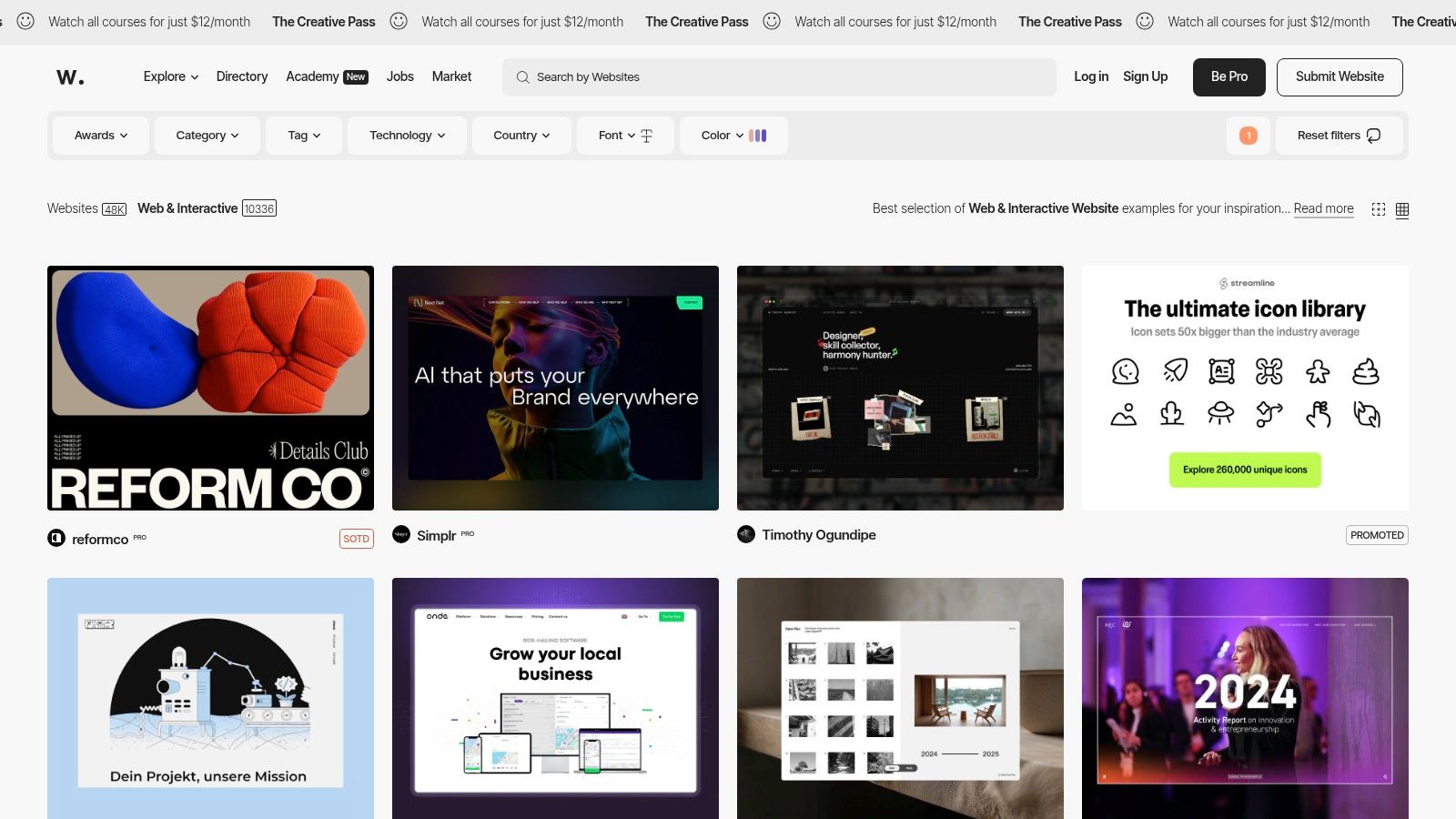The width and height of the screenshot is (1456, 819).
Task: Click the Log in link
Action: point(1091,76)
